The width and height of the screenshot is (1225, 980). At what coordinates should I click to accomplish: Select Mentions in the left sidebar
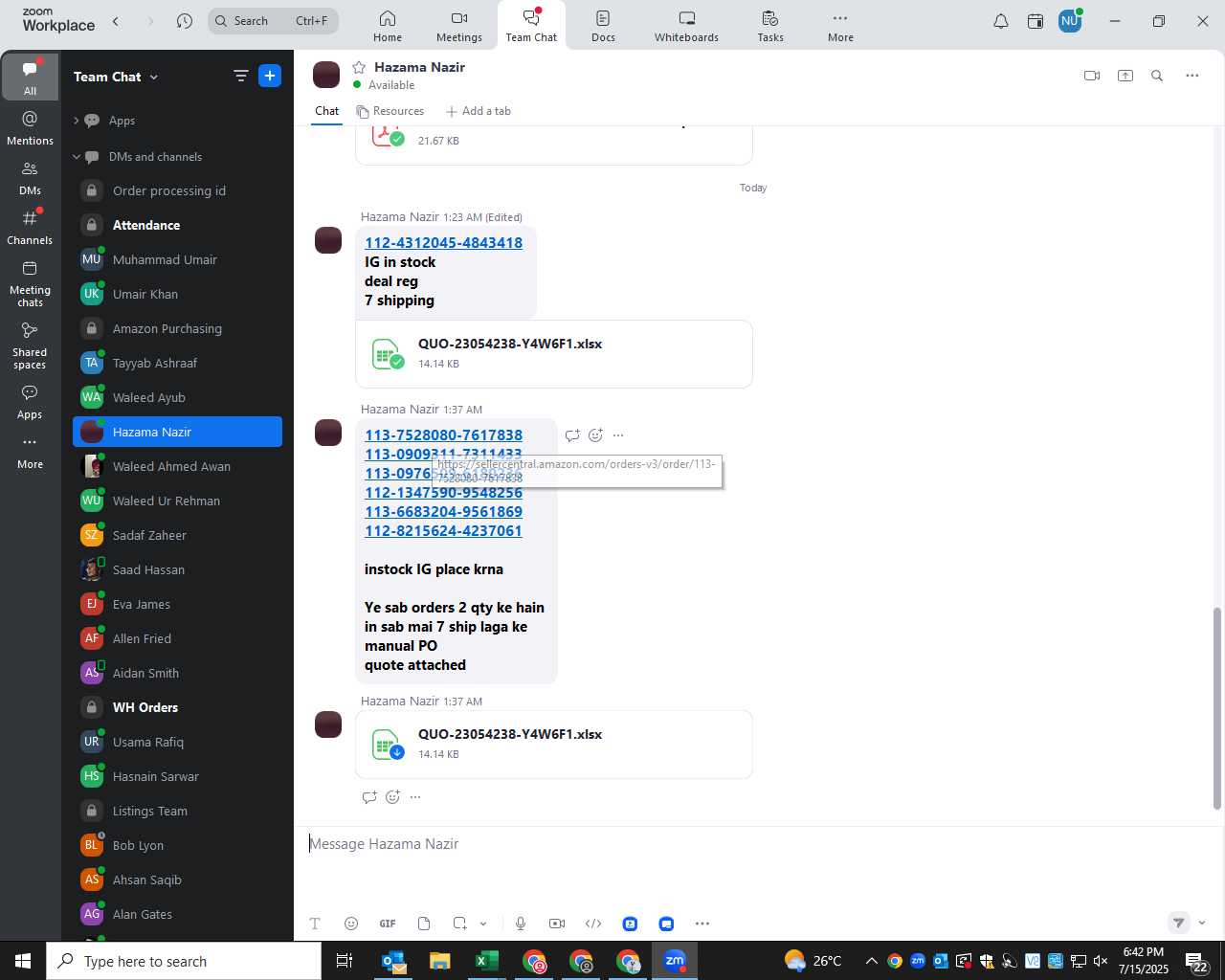click(30, 128)
